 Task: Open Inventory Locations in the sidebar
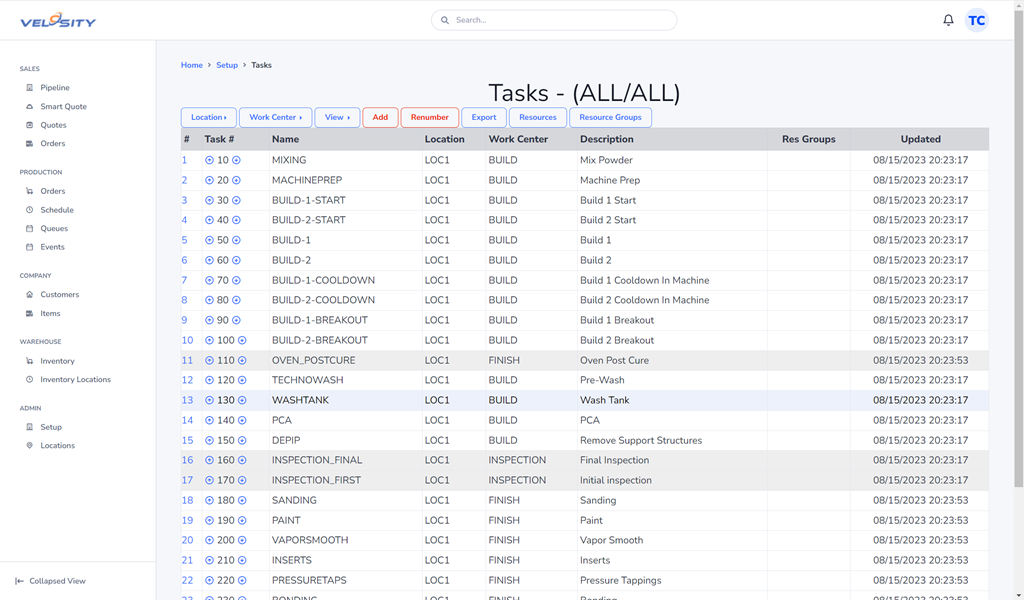pyautogui.click(x=75, y=380)
